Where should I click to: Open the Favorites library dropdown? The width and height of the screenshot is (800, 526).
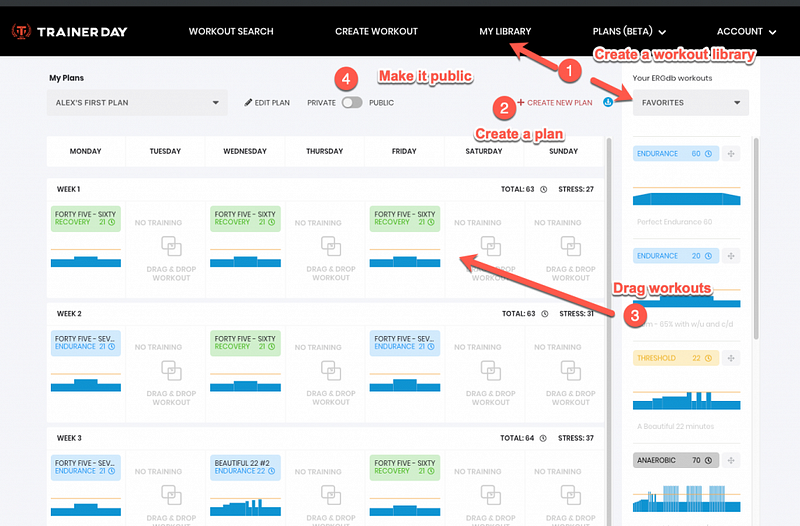click(691, 103)
